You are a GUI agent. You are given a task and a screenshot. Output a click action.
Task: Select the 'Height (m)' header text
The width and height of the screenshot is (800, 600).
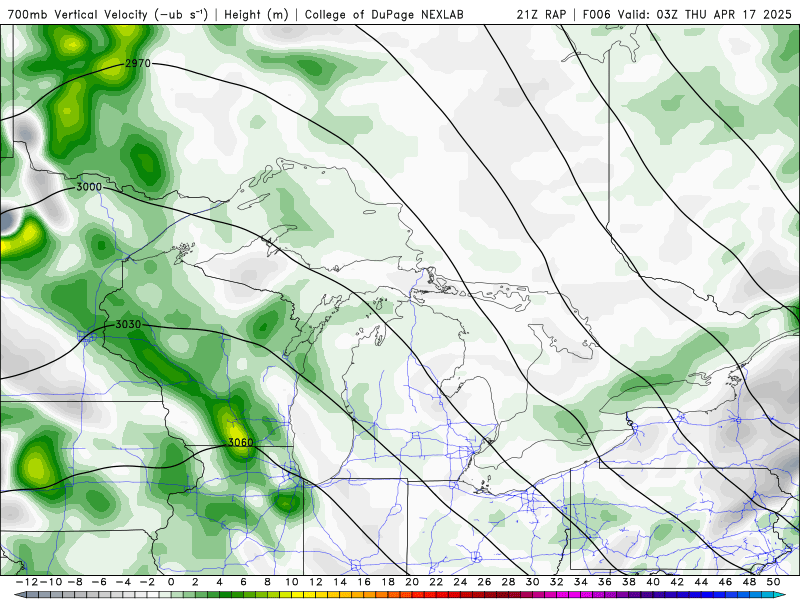tap(256, 14)
